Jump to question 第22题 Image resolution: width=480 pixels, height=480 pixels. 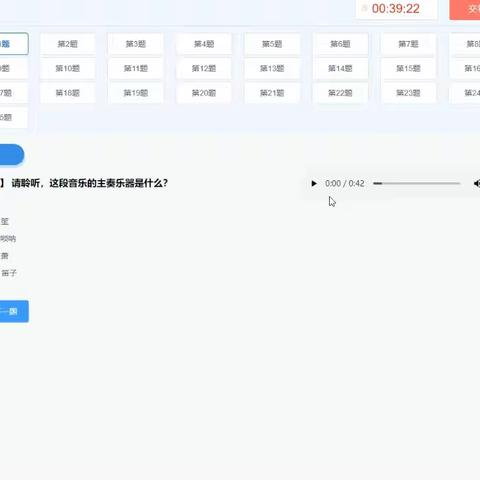340,93
